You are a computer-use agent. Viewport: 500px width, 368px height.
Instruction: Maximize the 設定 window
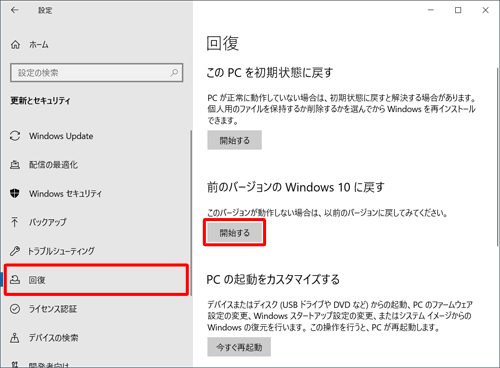click(458, 10)
